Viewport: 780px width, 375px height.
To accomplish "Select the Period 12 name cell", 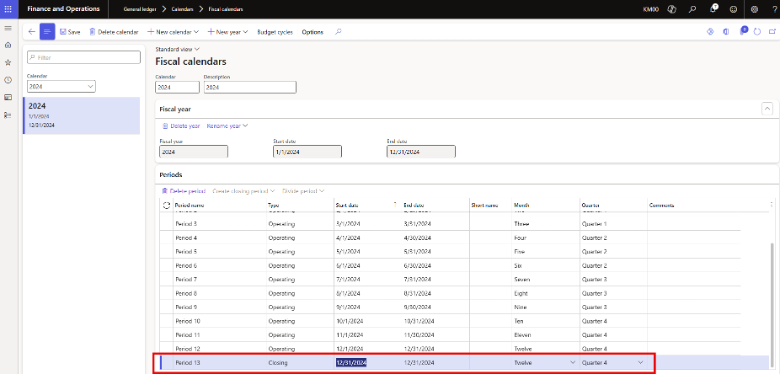I will pyautogui.click(x=219, y=349).
